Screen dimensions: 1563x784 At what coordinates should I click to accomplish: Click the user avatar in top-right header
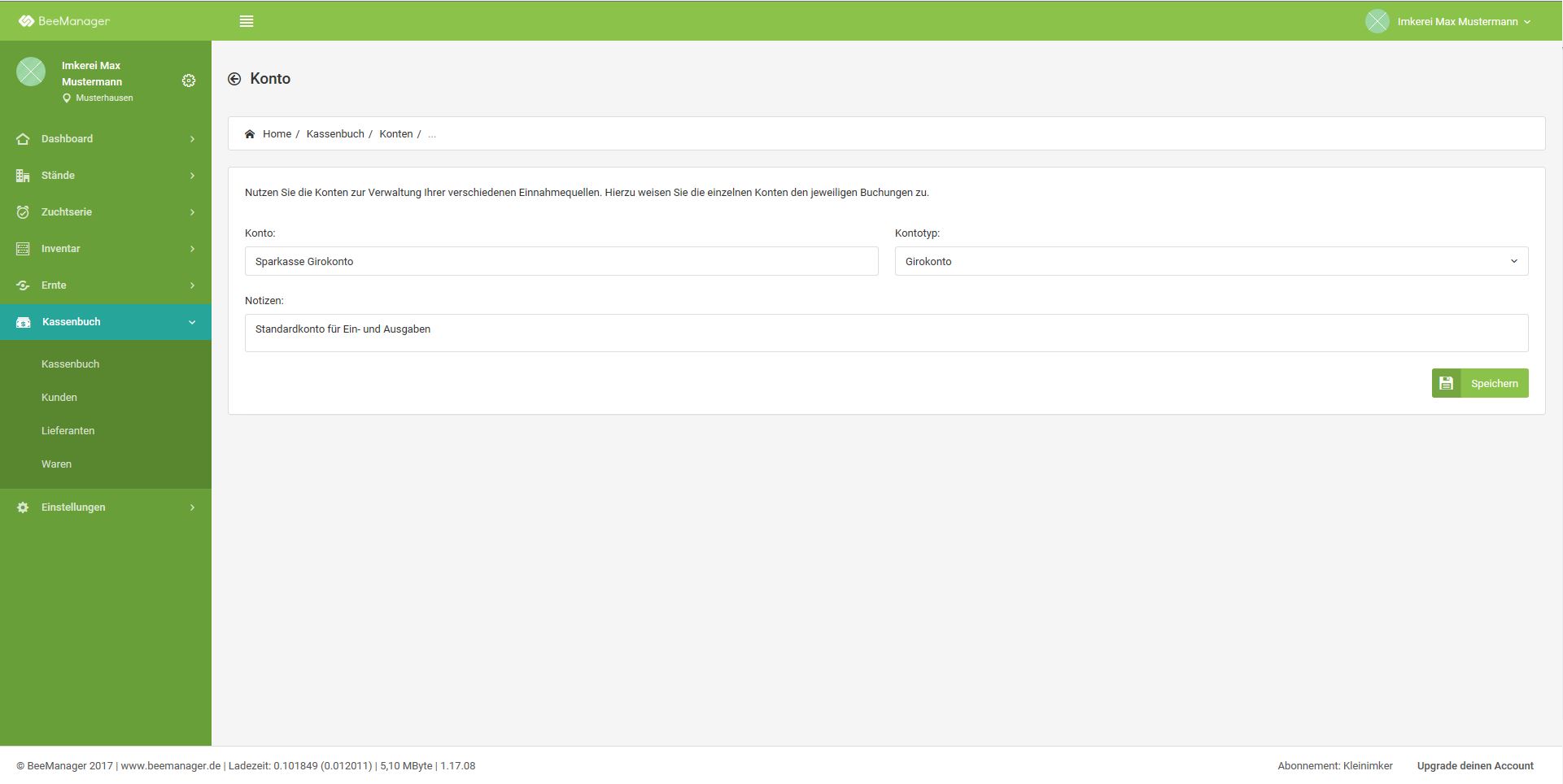point(1377,21)
